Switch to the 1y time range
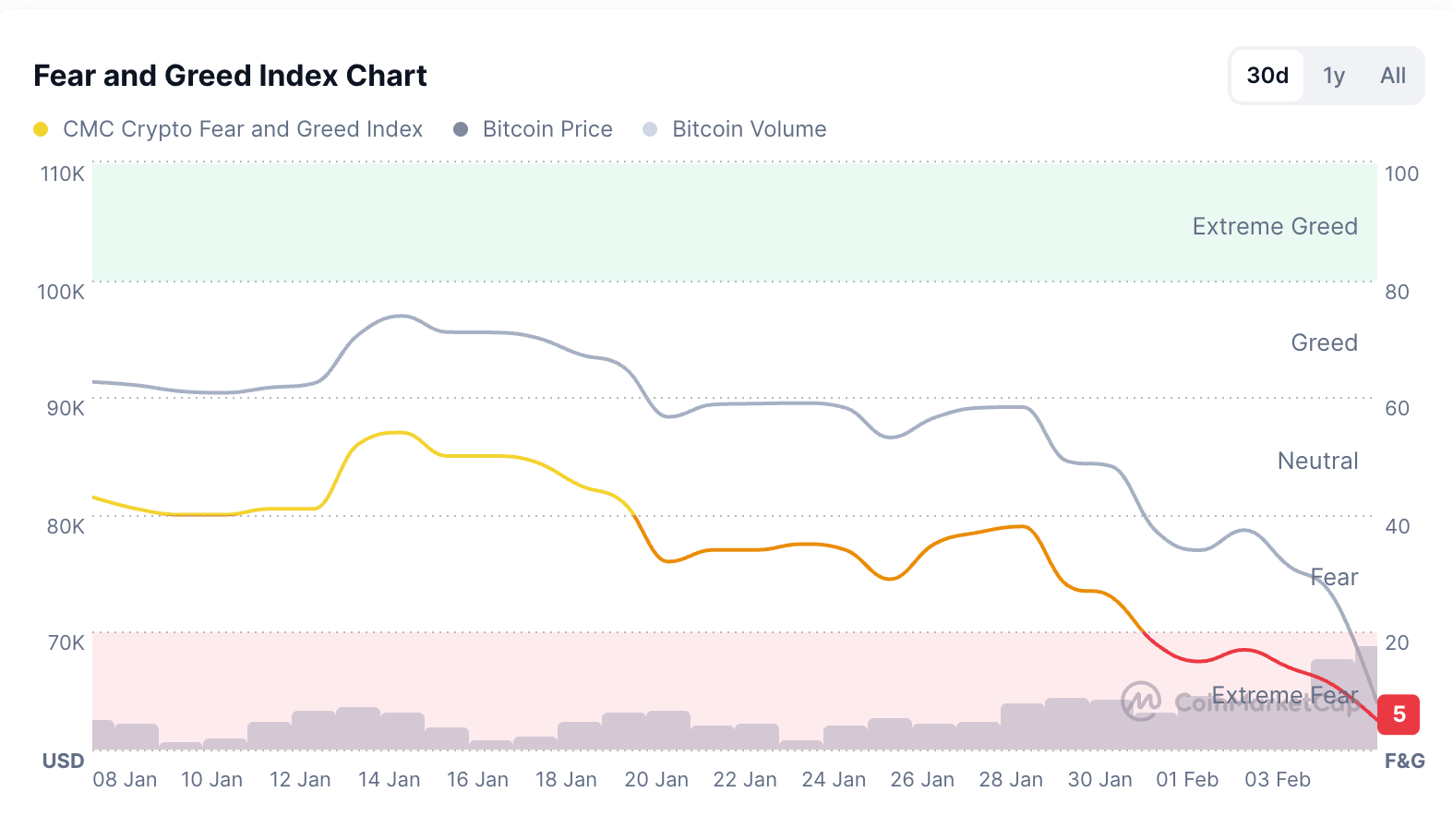 [1333, 76]
